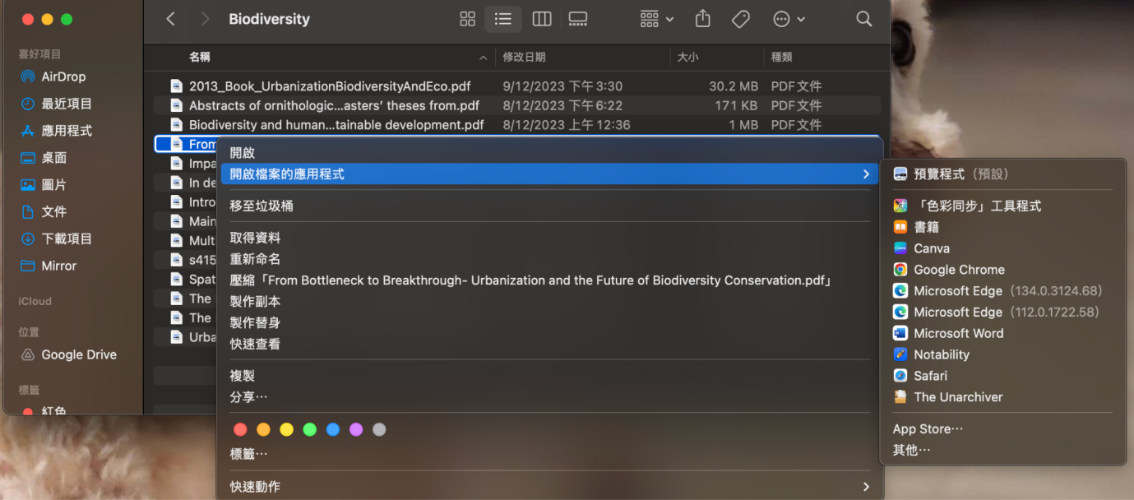Click App Store… in the submenu
Image resolution: width=1134 pixels, height=500 pixels.
(927, 429)
